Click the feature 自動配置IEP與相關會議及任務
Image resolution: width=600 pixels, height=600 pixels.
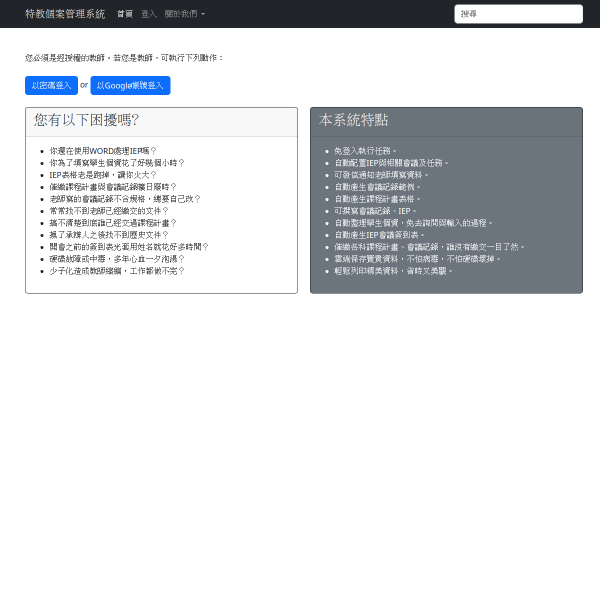(x=391, y=163)
